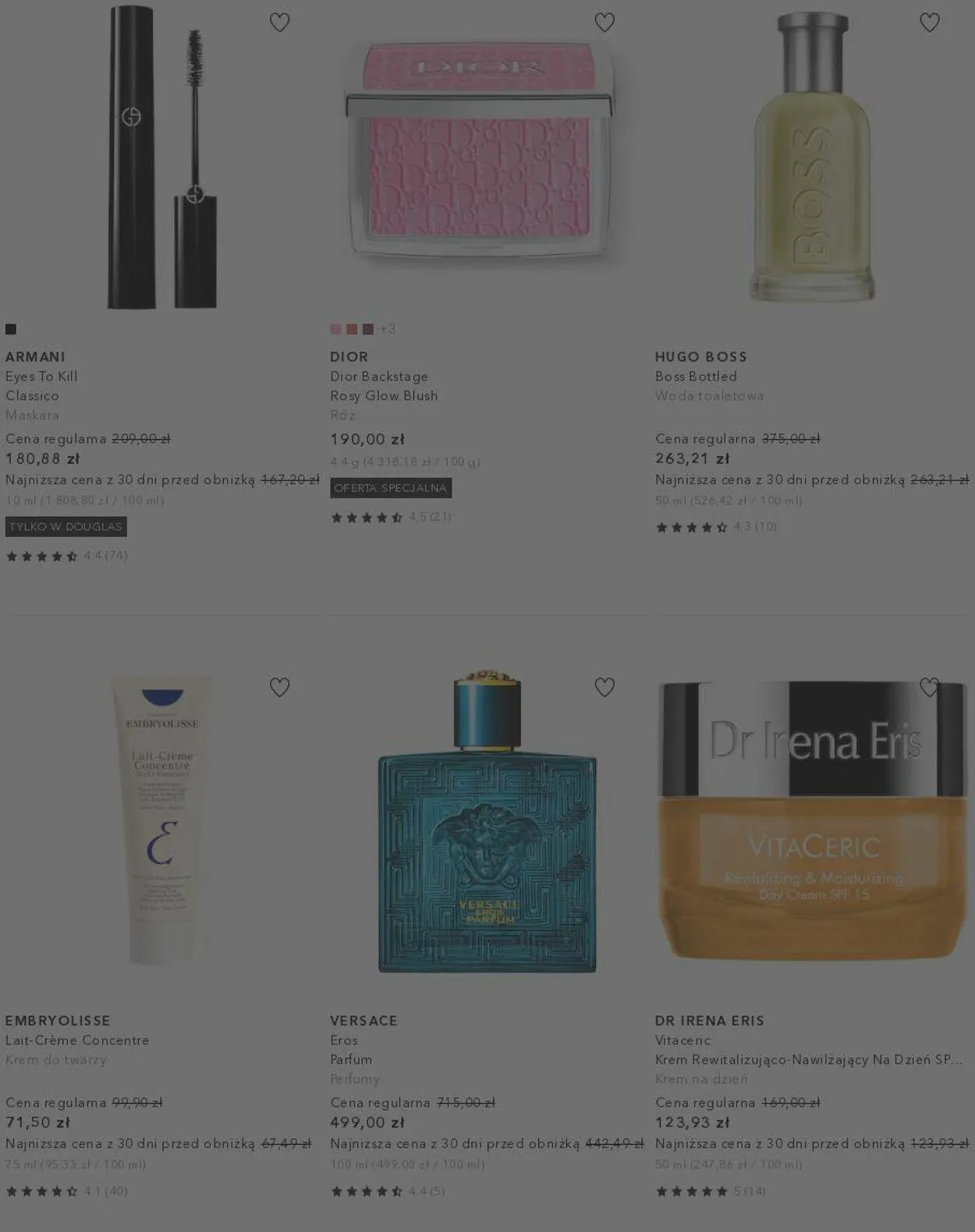Open the Dior blush compact image
The width and height of the screenshot is (975, 1232).
point(480,148)
